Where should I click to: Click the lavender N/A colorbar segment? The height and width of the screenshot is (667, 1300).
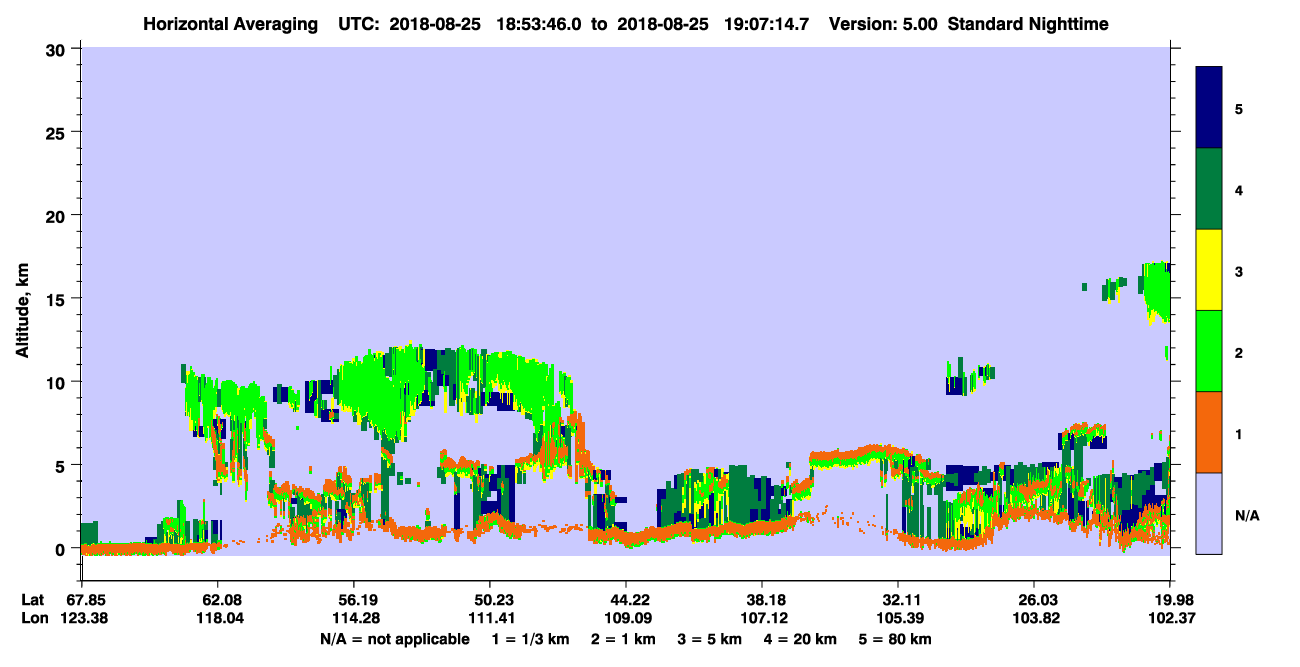pos(1209,513)
